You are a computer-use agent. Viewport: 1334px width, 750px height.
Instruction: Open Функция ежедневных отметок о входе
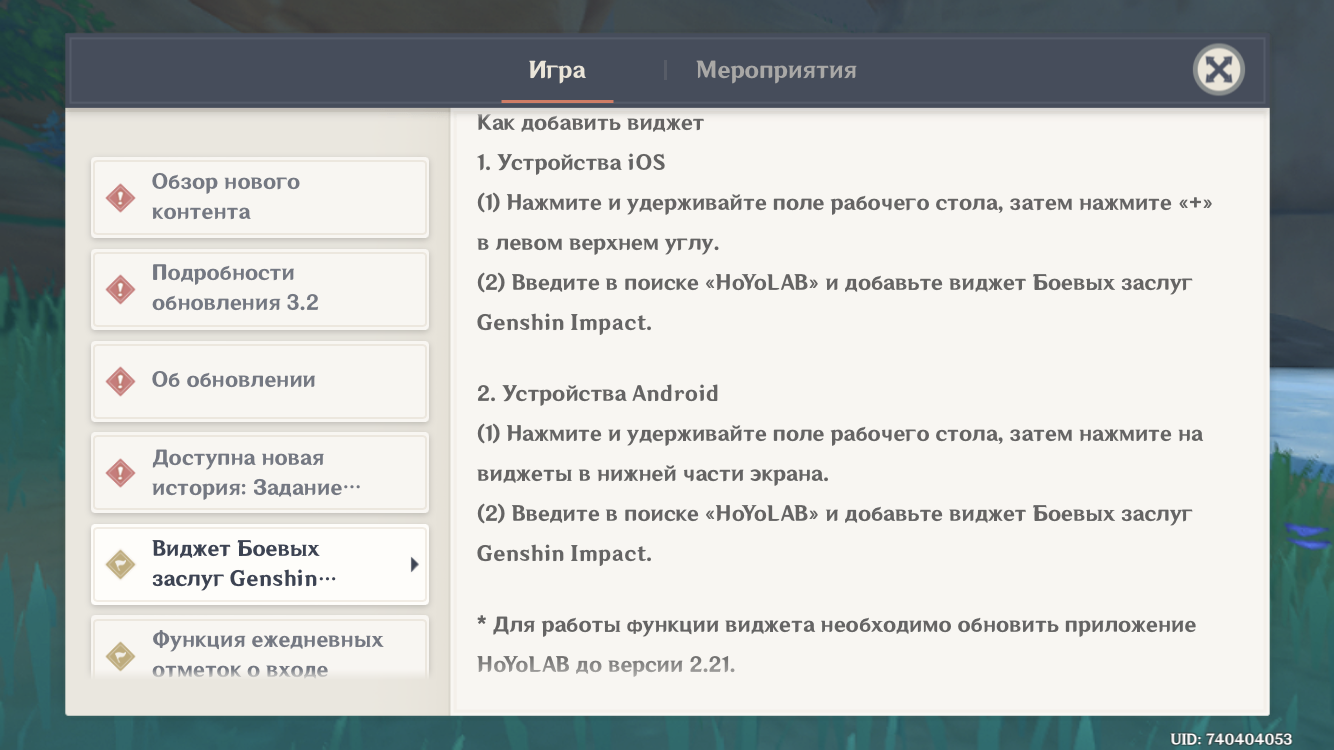260,648
